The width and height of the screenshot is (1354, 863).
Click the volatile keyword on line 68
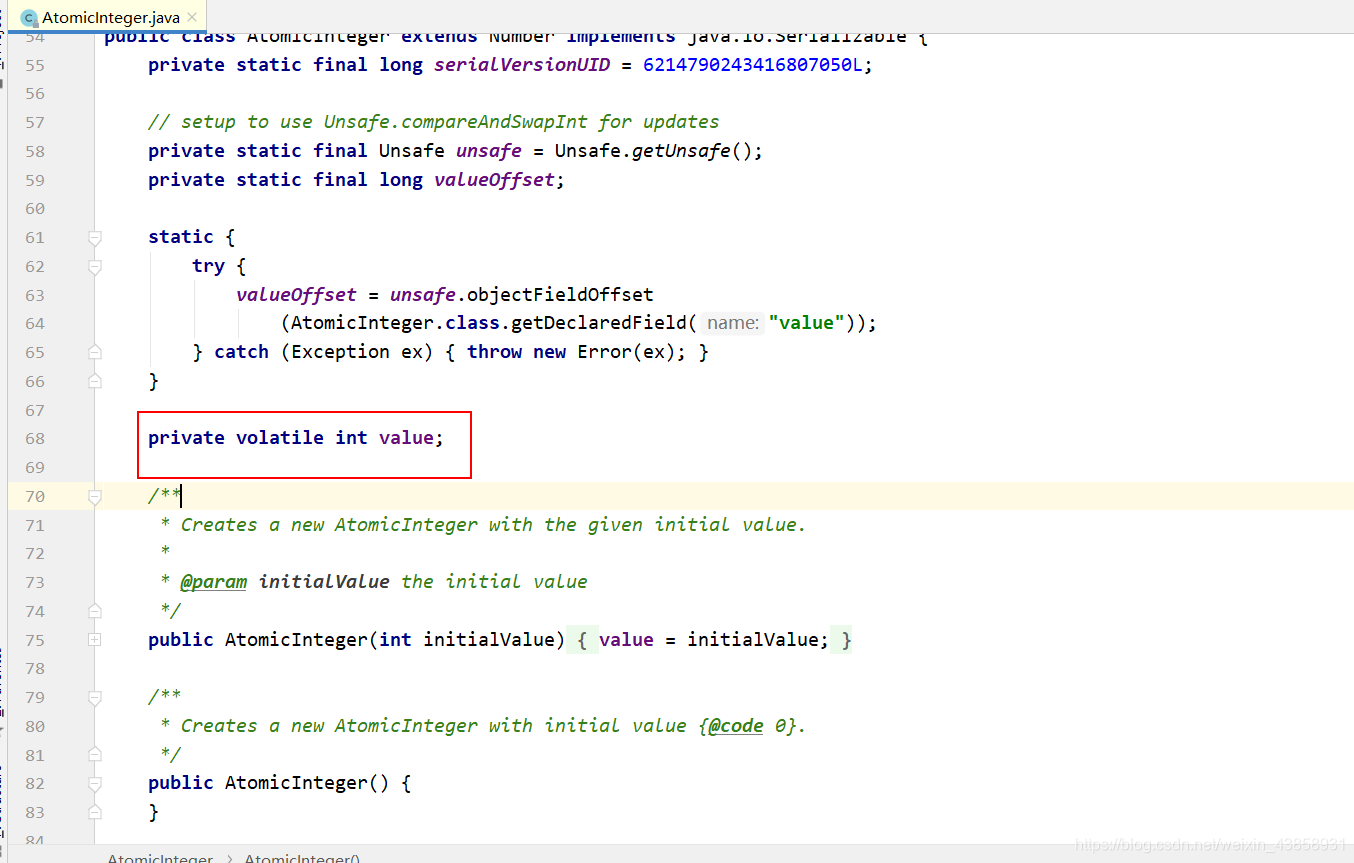pyautogui.click(x=280, y=438)
